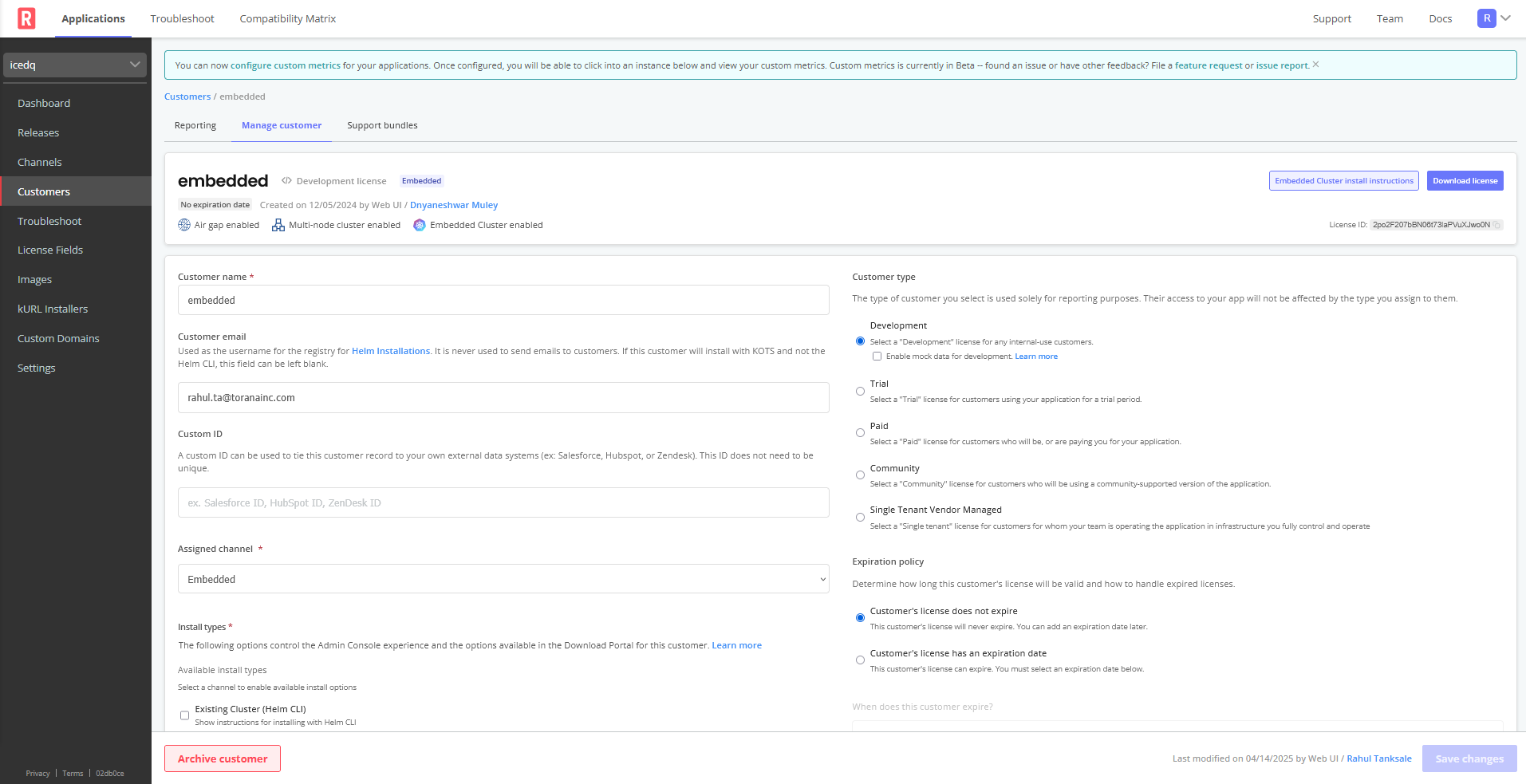Screen dimensions: 1526x784
Task: Dismiss the custom metrics banner with the X
Action: 1315,65
